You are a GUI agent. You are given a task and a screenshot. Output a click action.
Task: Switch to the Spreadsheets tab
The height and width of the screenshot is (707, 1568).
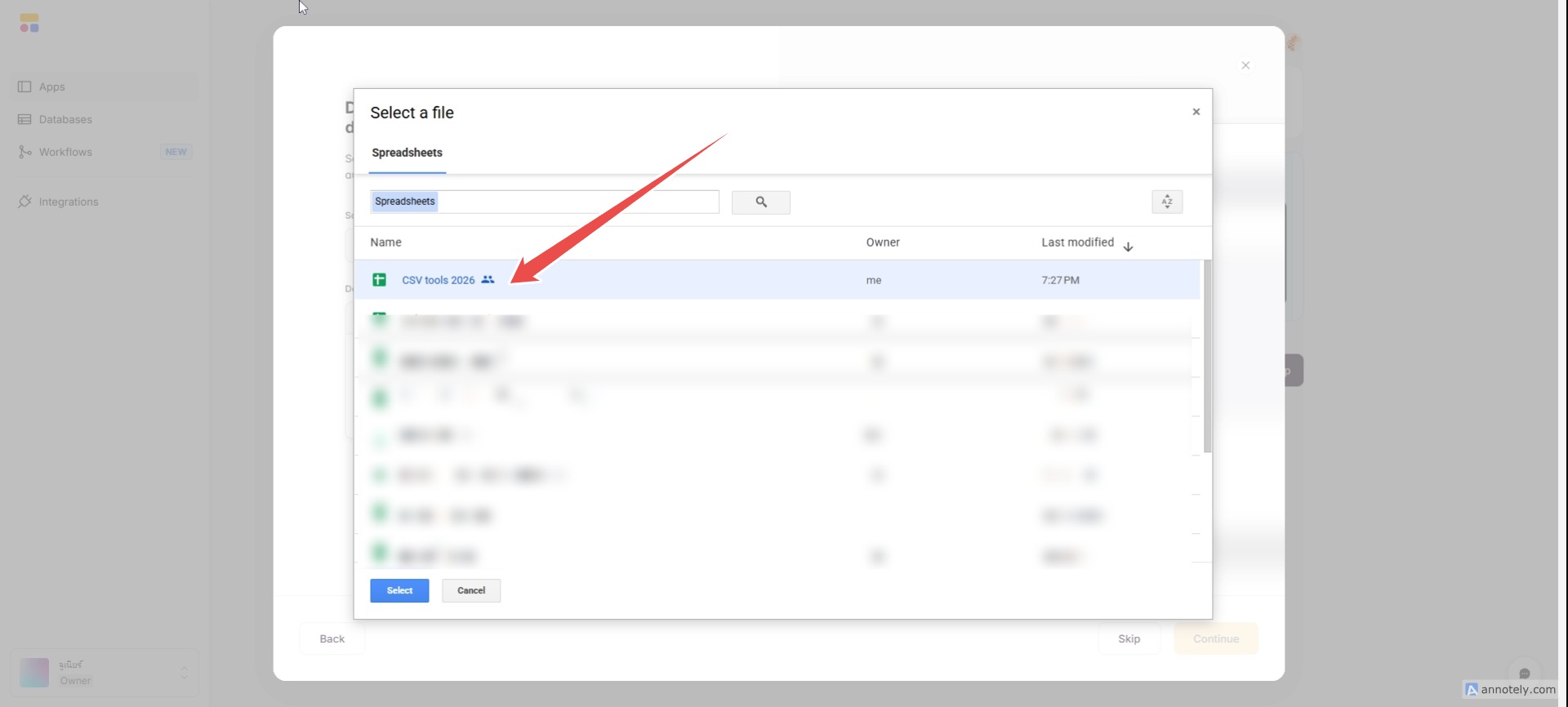click(407, 153)
